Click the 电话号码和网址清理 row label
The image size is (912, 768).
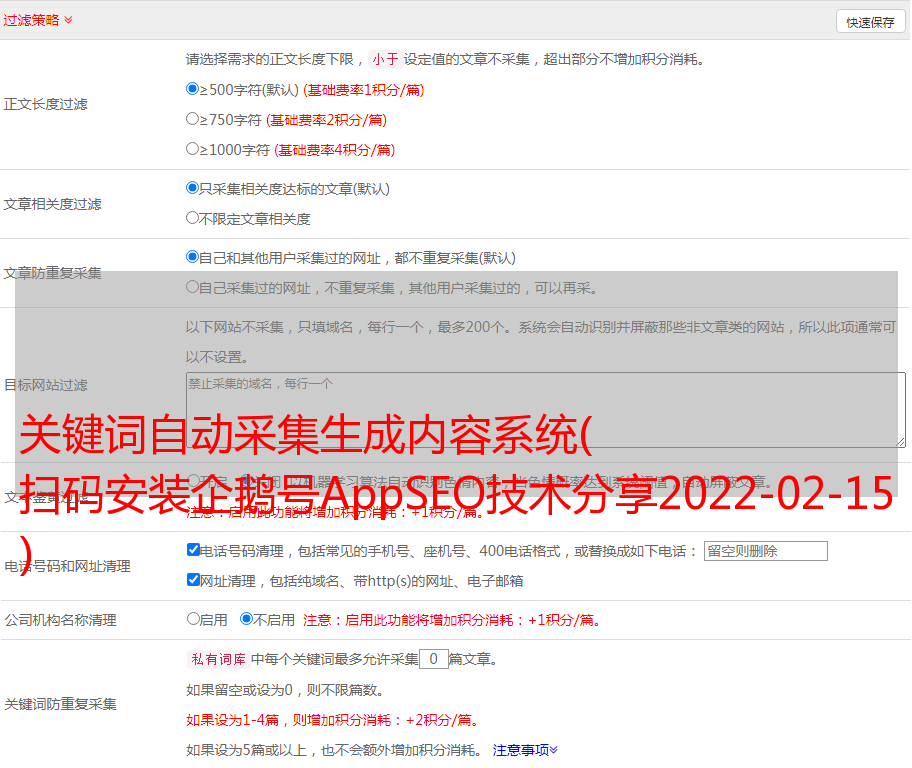pos(67,566)
